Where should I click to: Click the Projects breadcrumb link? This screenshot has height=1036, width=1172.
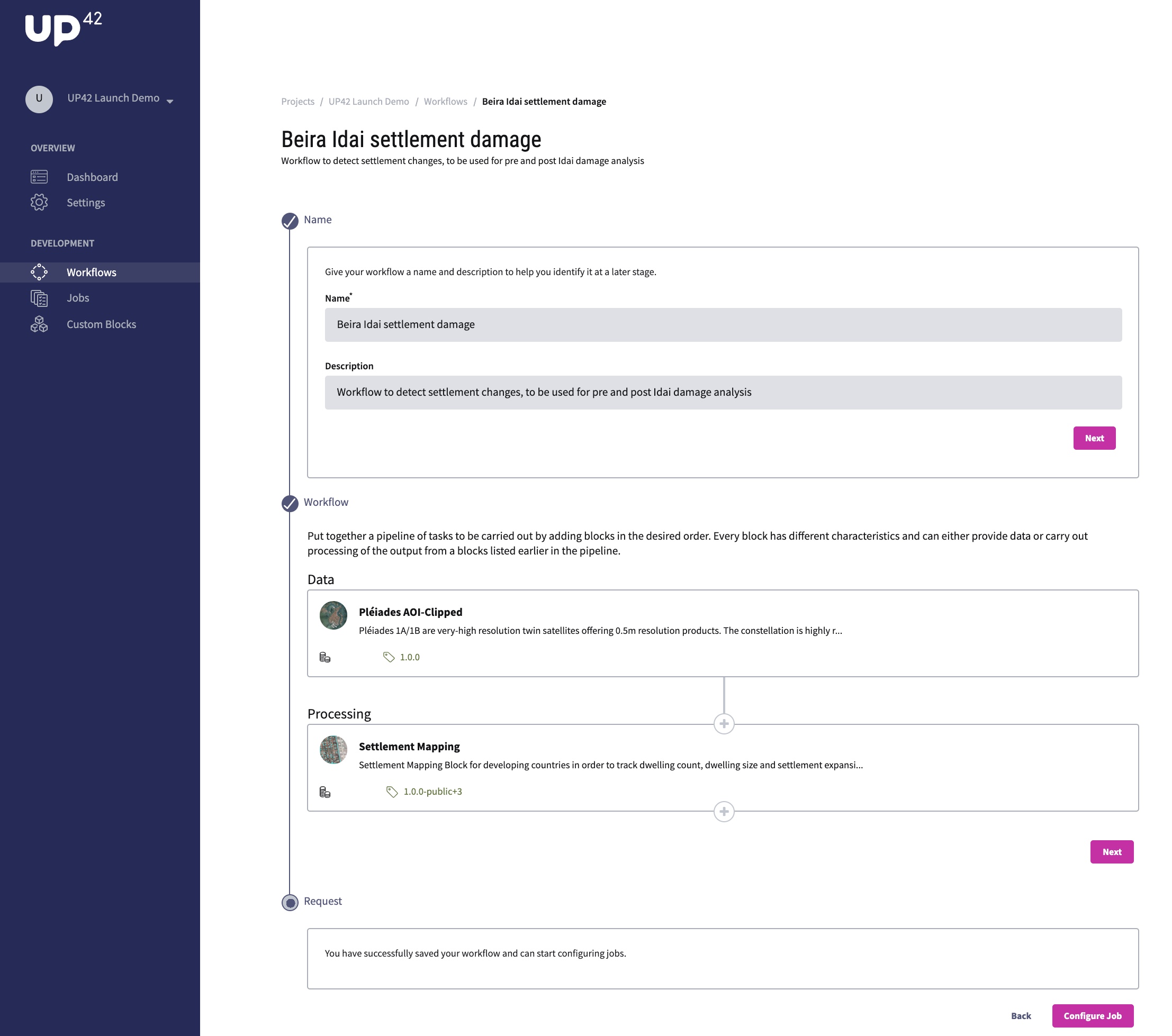297,102
